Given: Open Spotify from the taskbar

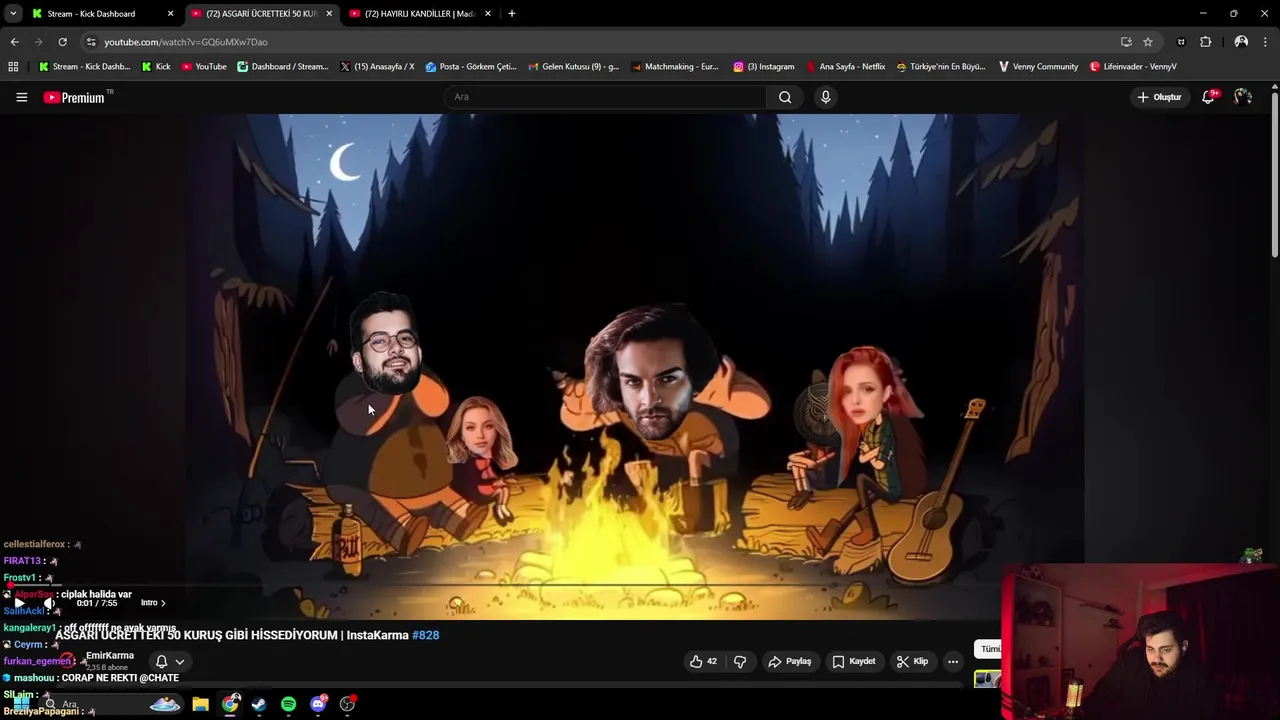Looking at the screenshot, I should [x=288, y=704].
